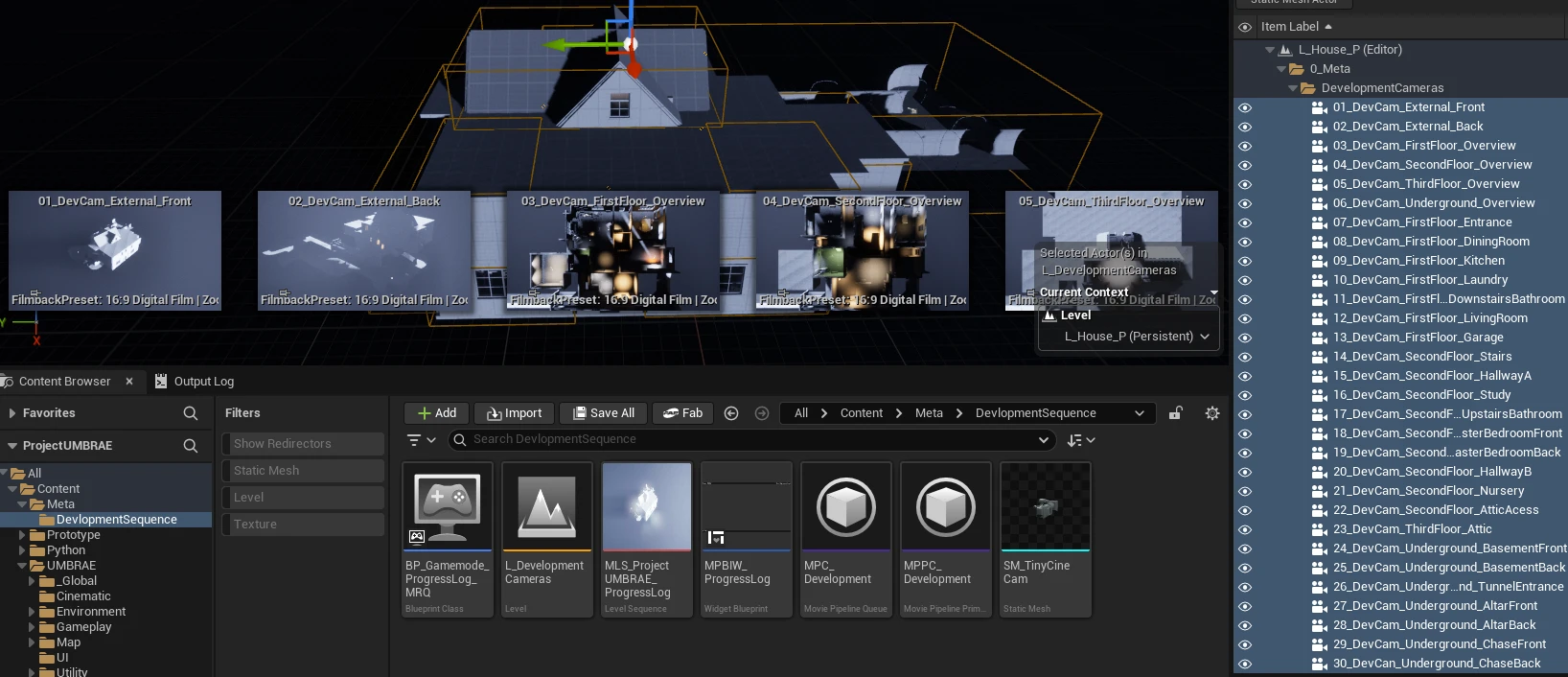Viewport: 1568px width, 677px height.
Task: Select the MLS_ProjectUMBRAE_ProgressLog level sequence
Action: (646, 540)
